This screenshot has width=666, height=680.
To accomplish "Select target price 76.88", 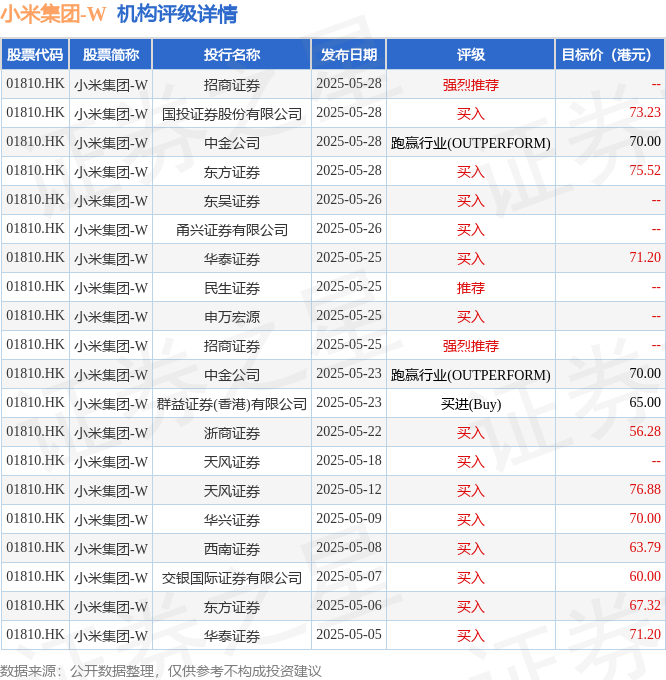I will pyautogui.click(x=645, y=490).
